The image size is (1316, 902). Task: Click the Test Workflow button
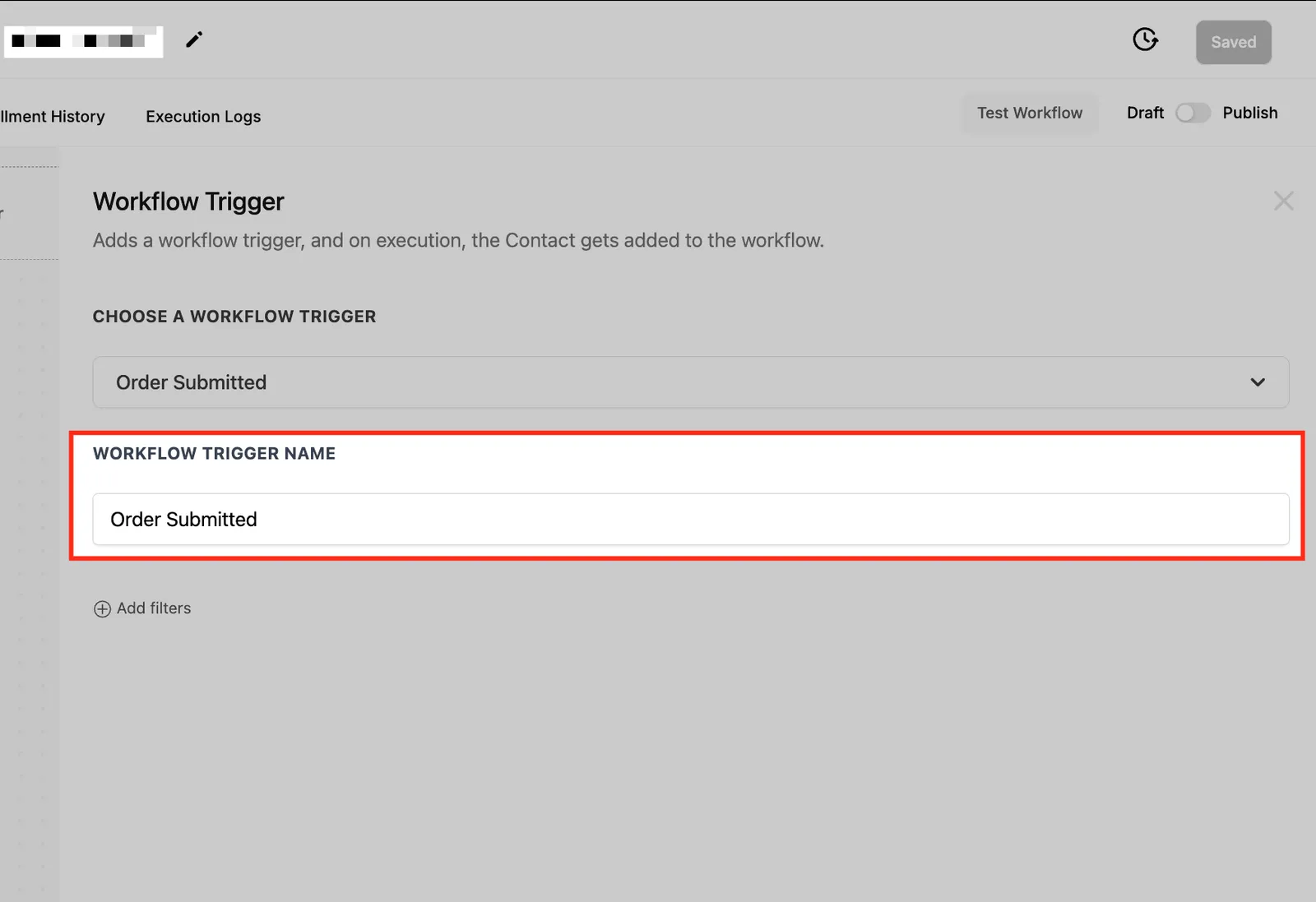pos(1030,113)
